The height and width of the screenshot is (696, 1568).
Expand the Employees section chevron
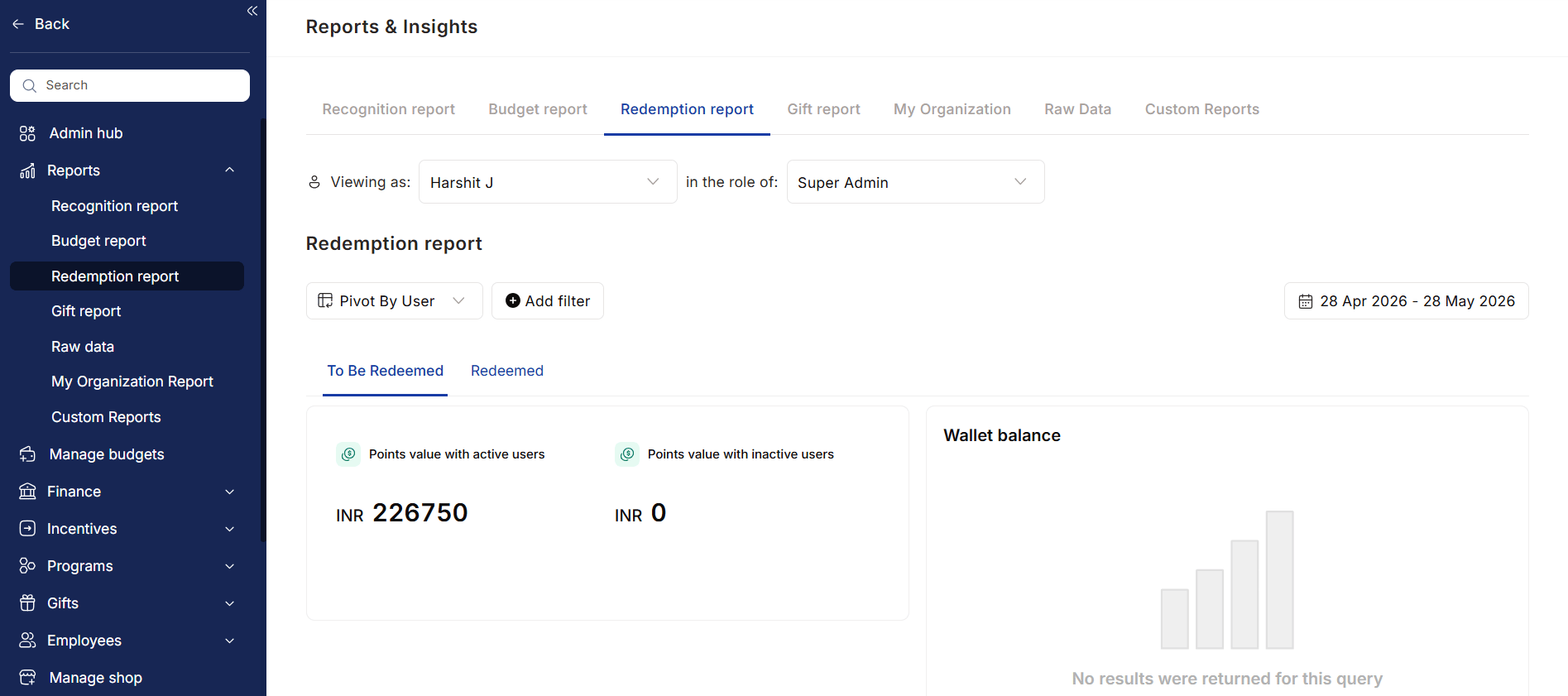pyautogui.click(x=230, y=641)
